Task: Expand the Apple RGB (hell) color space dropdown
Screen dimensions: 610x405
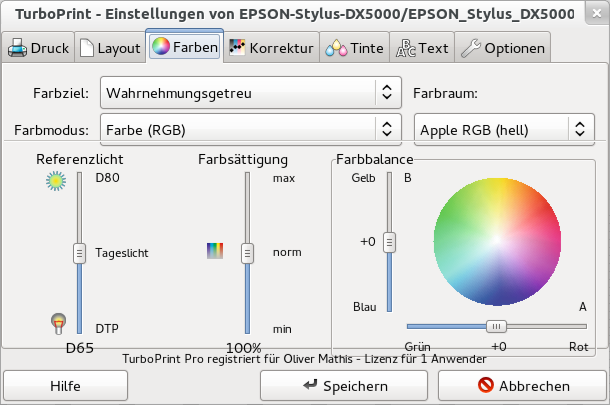Action: click(x=504, y=129)
